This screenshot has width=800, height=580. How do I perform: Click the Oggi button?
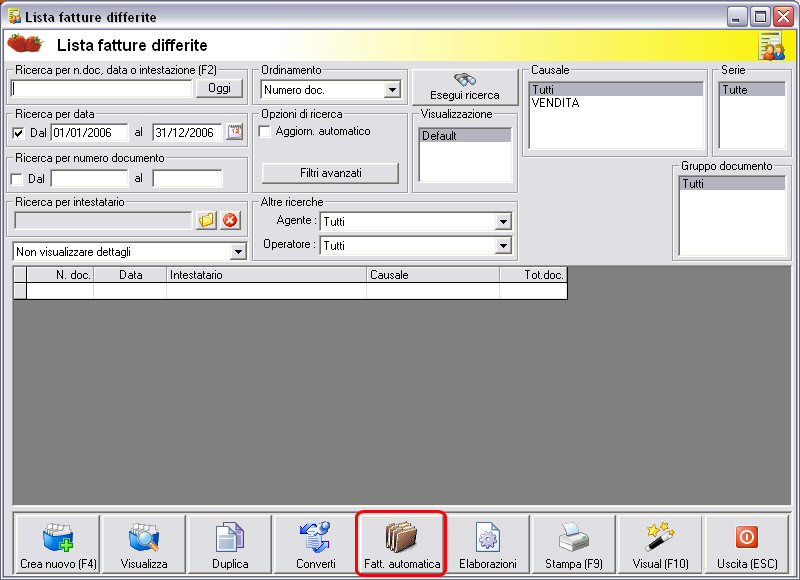[219, 88]
